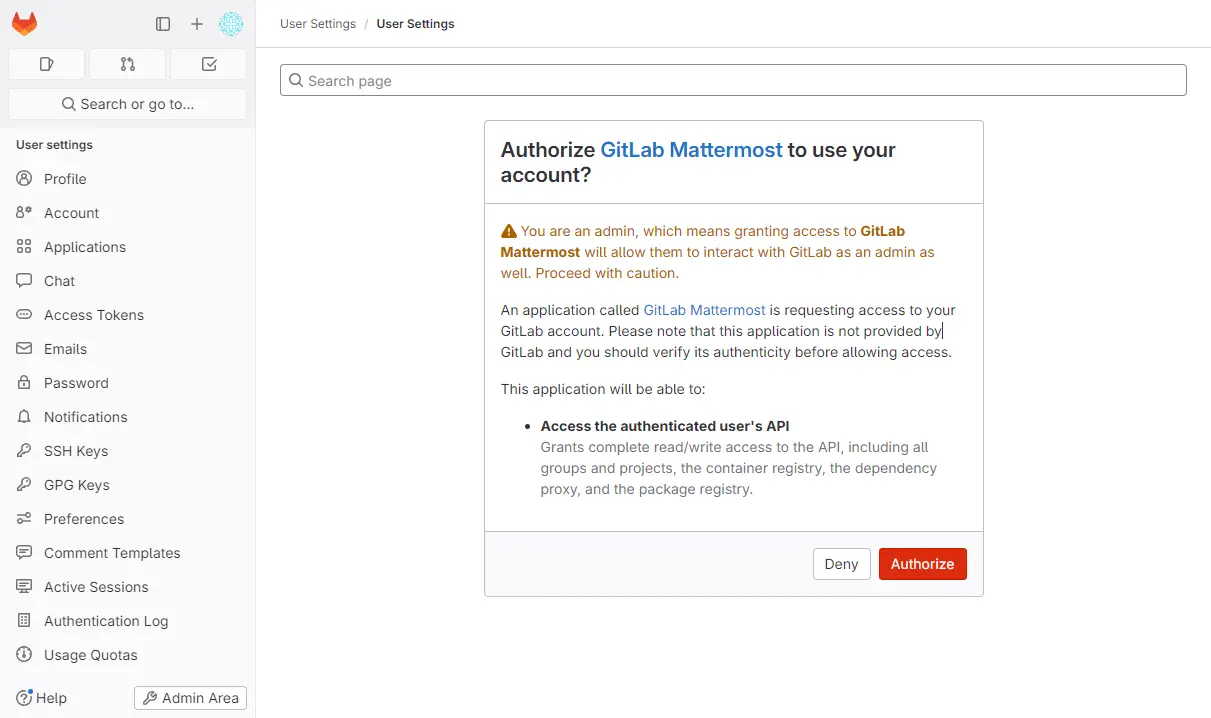Screen dimensions: 1211x718
Task: Go to Notifications settings
Action: pos(86,417)
